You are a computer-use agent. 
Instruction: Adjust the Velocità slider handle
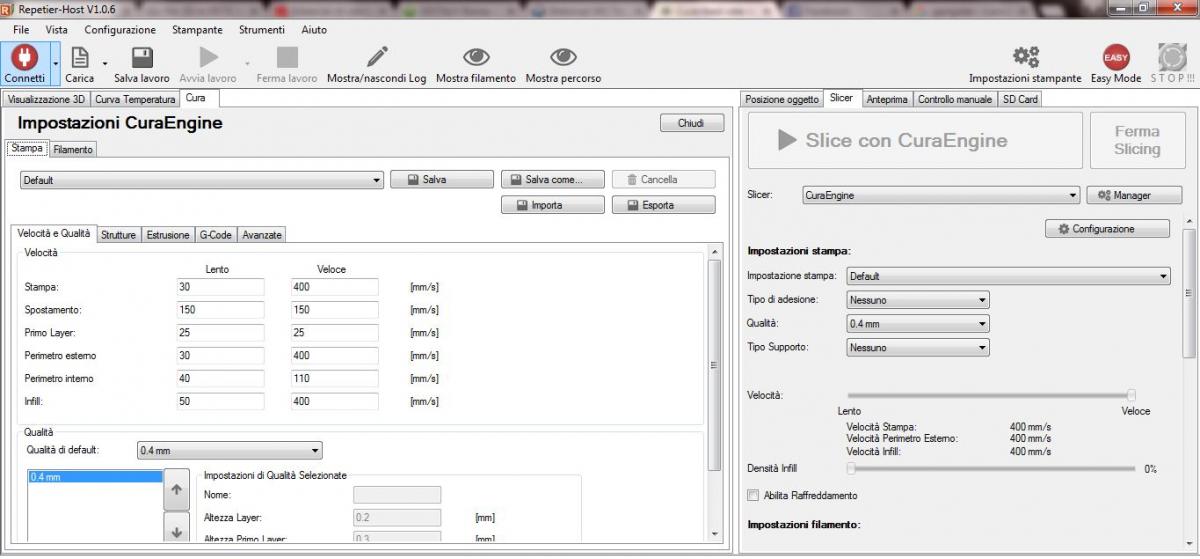tap(1131, 395)
